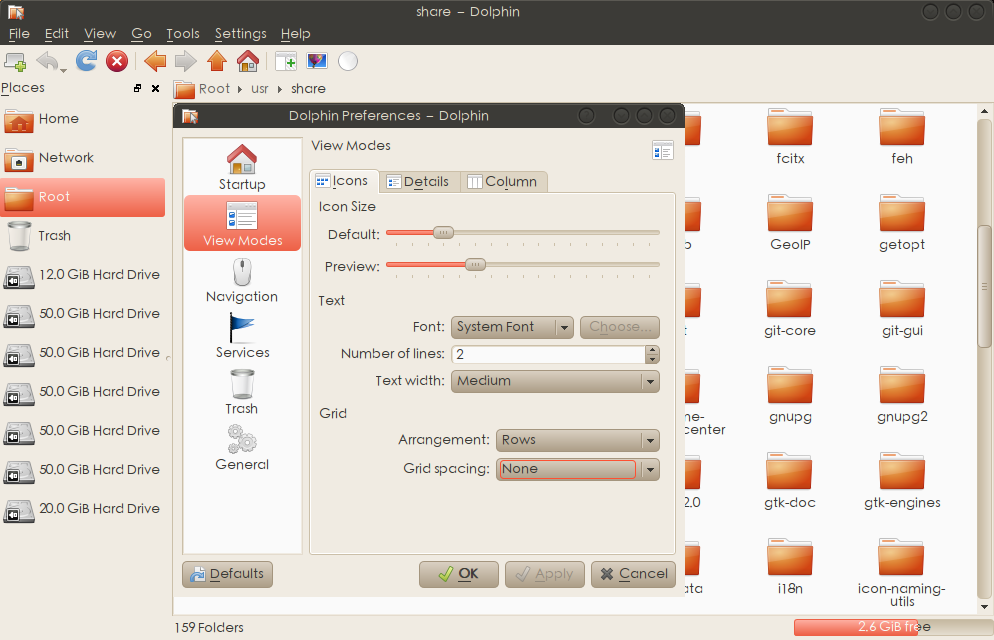The width and height of the screenshot is (994, 640).
Task: Click the new tab toolbar icon
Action: pyautogui.click(x=286, y=61)
